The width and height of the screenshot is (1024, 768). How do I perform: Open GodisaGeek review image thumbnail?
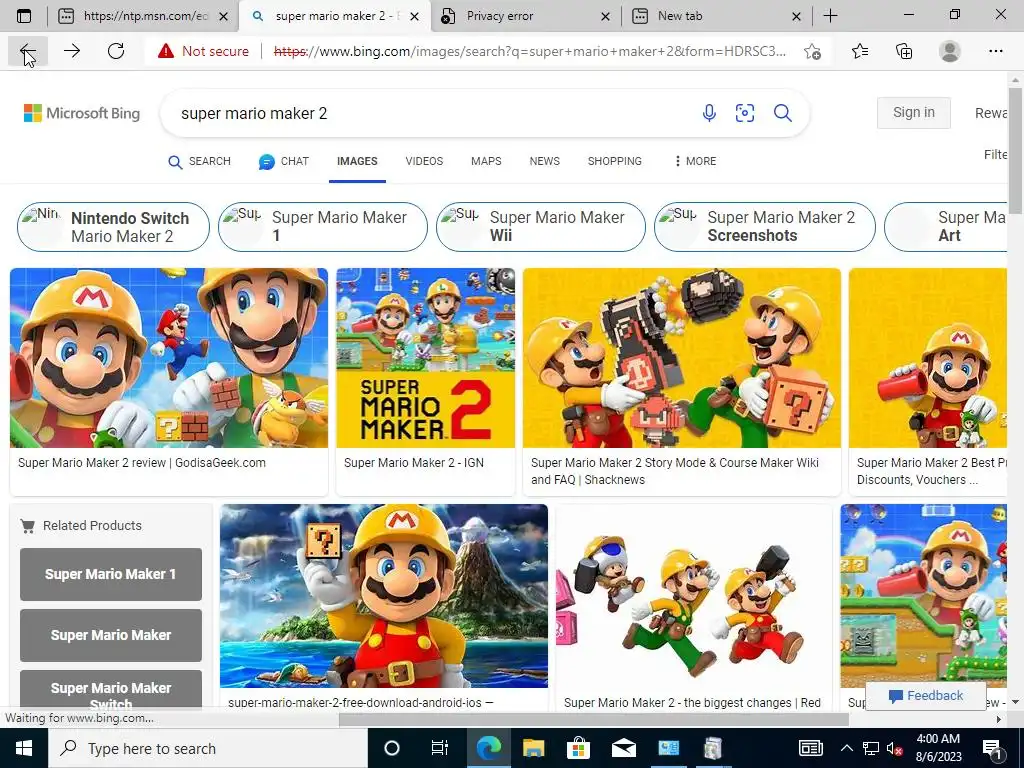(169, 358)
